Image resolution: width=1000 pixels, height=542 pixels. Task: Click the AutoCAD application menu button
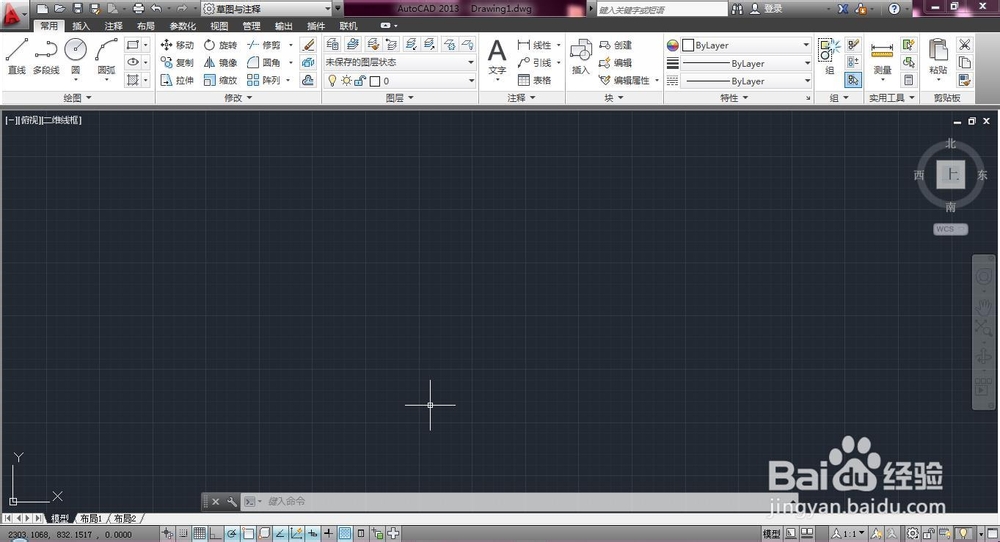pyautogui.click(x=13, y=14)
